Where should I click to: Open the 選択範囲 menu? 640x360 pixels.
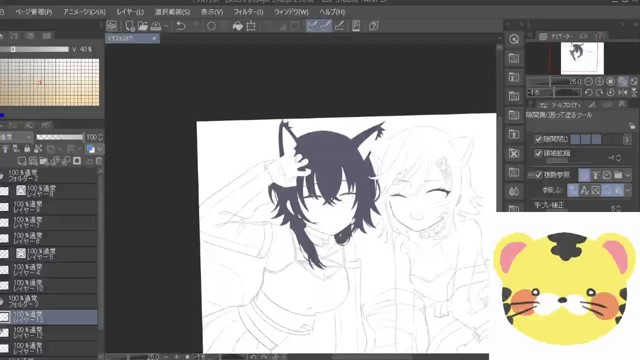[x=172, y=12]
